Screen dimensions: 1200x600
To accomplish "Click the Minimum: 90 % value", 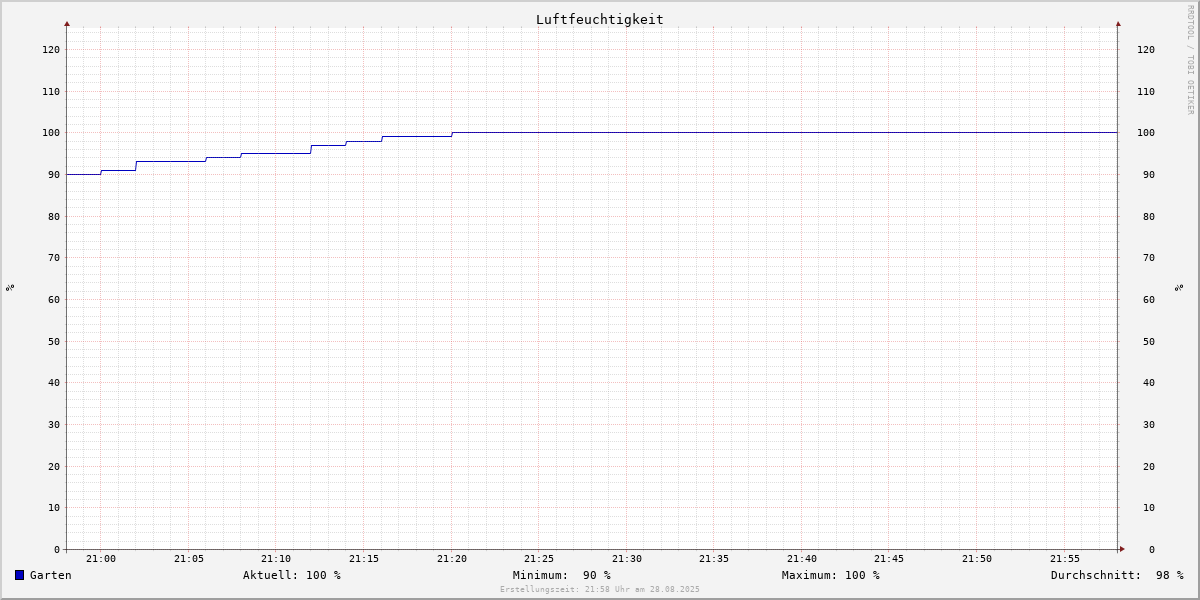I will click(562, 575).
